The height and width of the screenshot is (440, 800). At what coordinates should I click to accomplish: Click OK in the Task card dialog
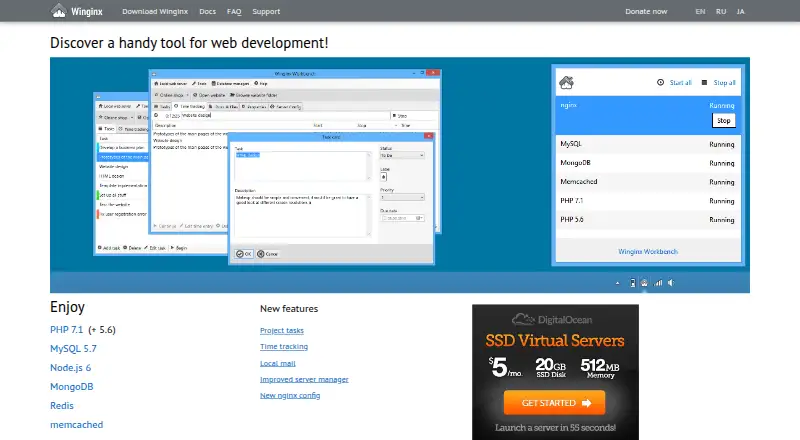point(244,254)
